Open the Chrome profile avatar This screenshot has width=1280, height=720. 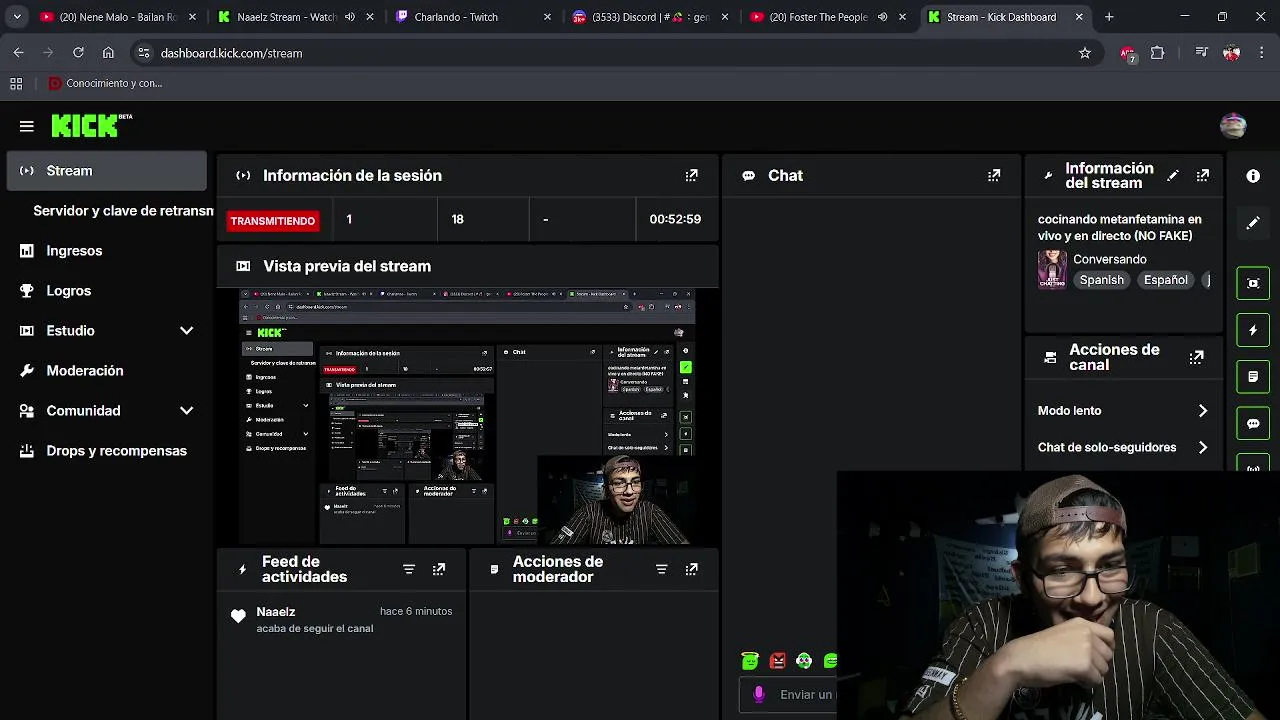pos(1231,53)
